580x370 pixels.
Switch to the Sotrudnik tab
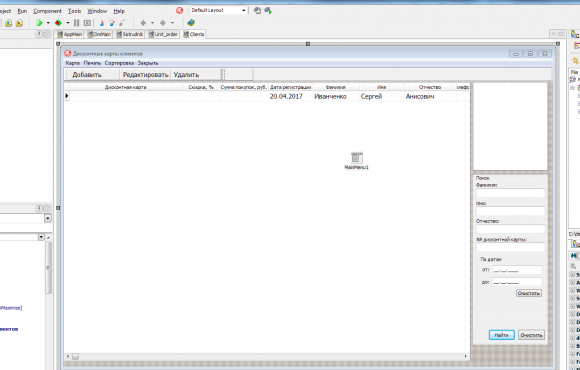[129, 34]
